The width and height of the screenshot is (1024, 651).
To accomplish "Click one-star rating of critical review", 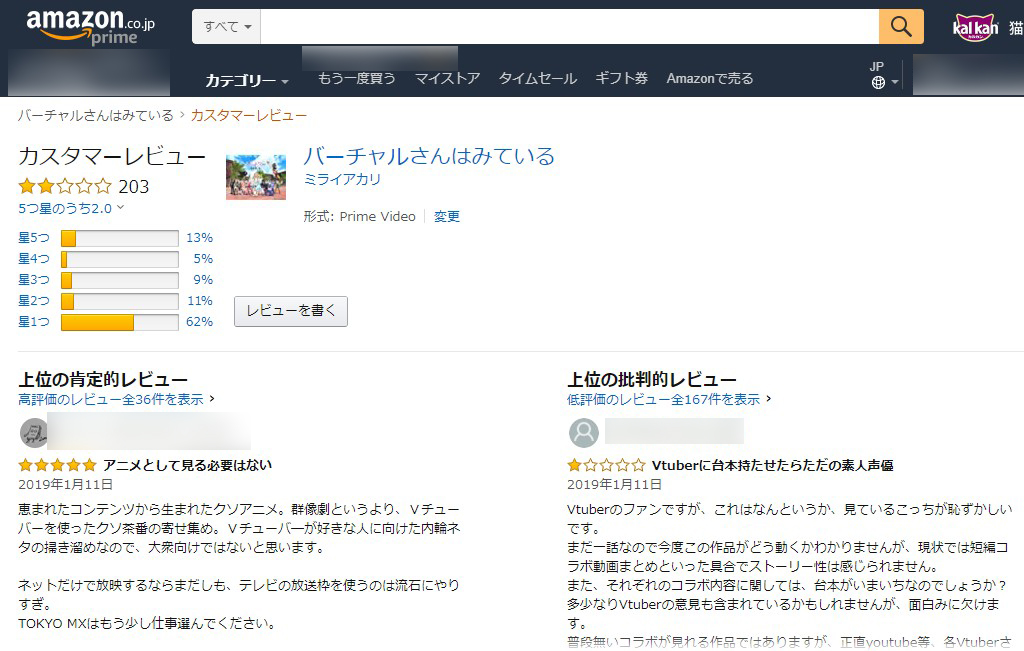I will click(606, 466).
